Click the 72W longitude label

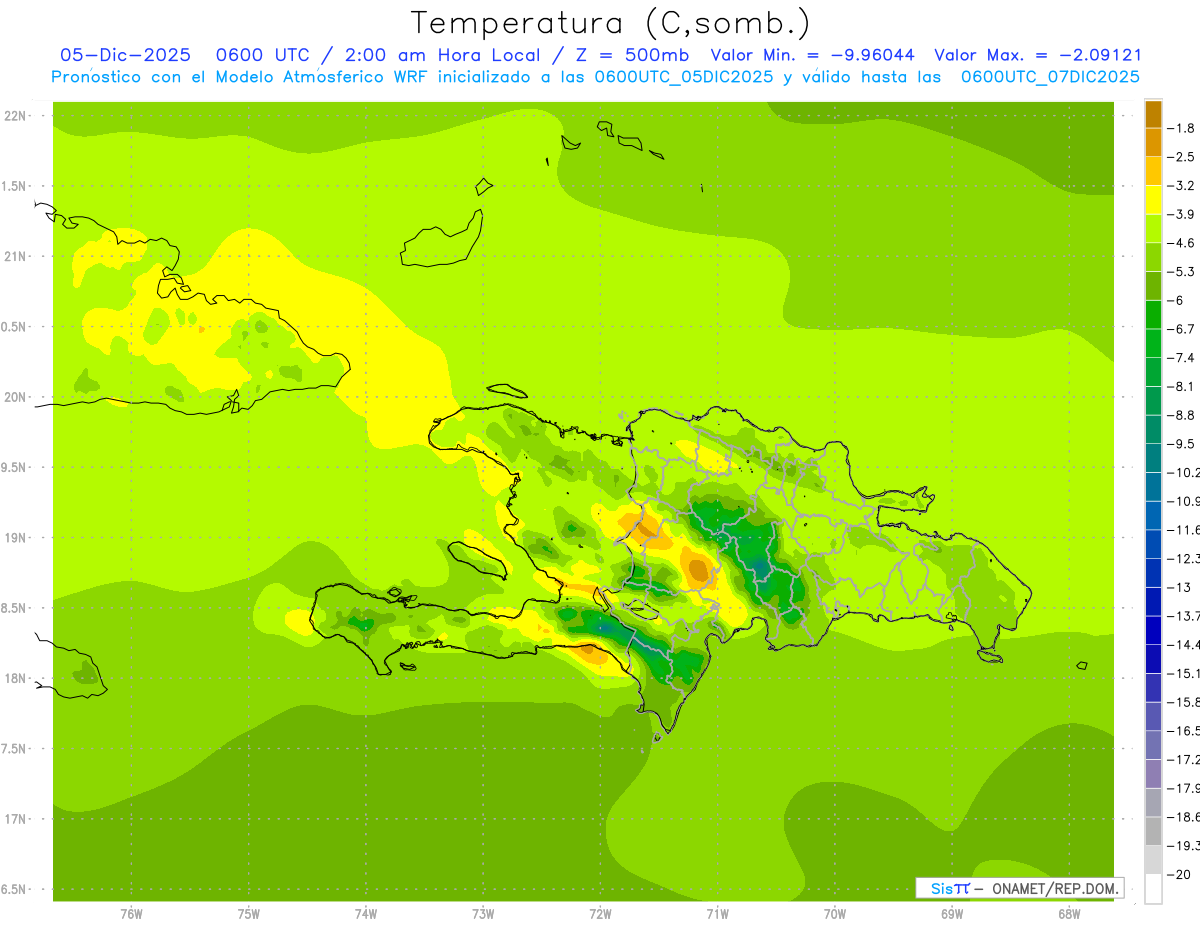pyautogui.click(x=600, y=913)
